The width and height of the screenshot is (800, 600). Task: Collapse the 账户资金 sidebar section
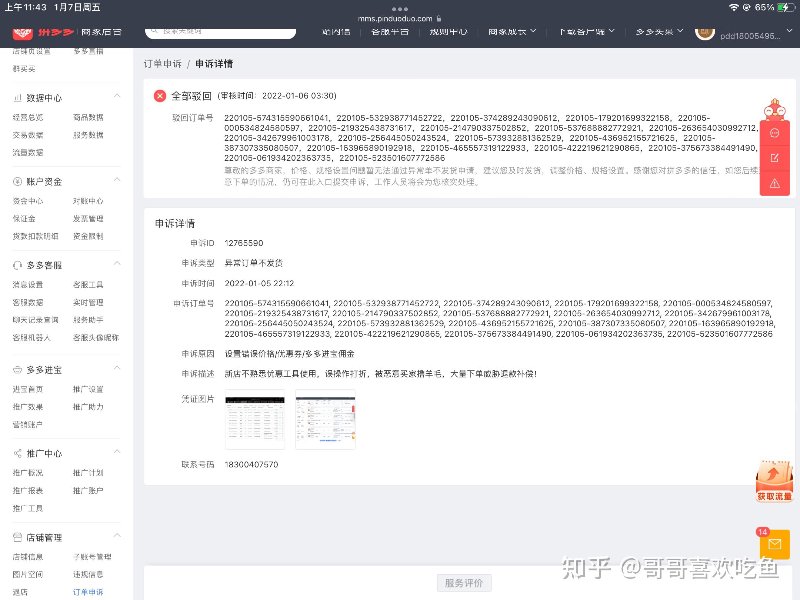point(117,180)
